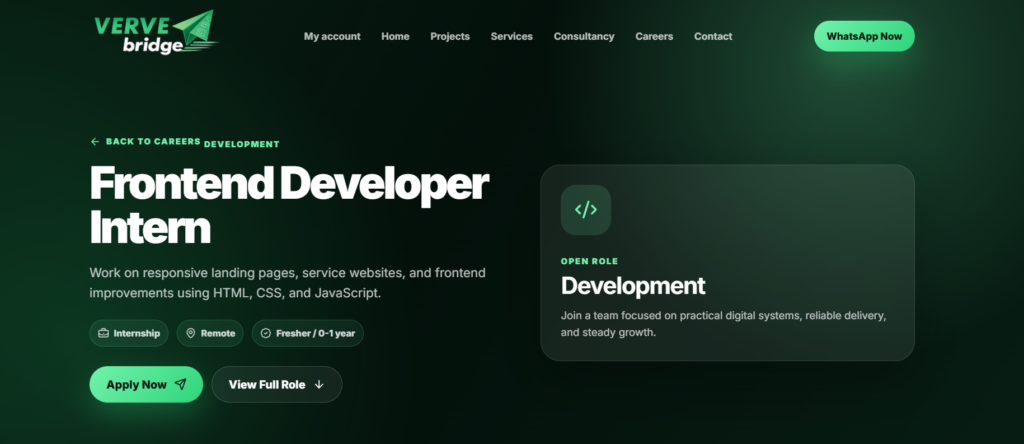Click the Verve Bridge logo
1024x444 pixels.
point(156,32)
